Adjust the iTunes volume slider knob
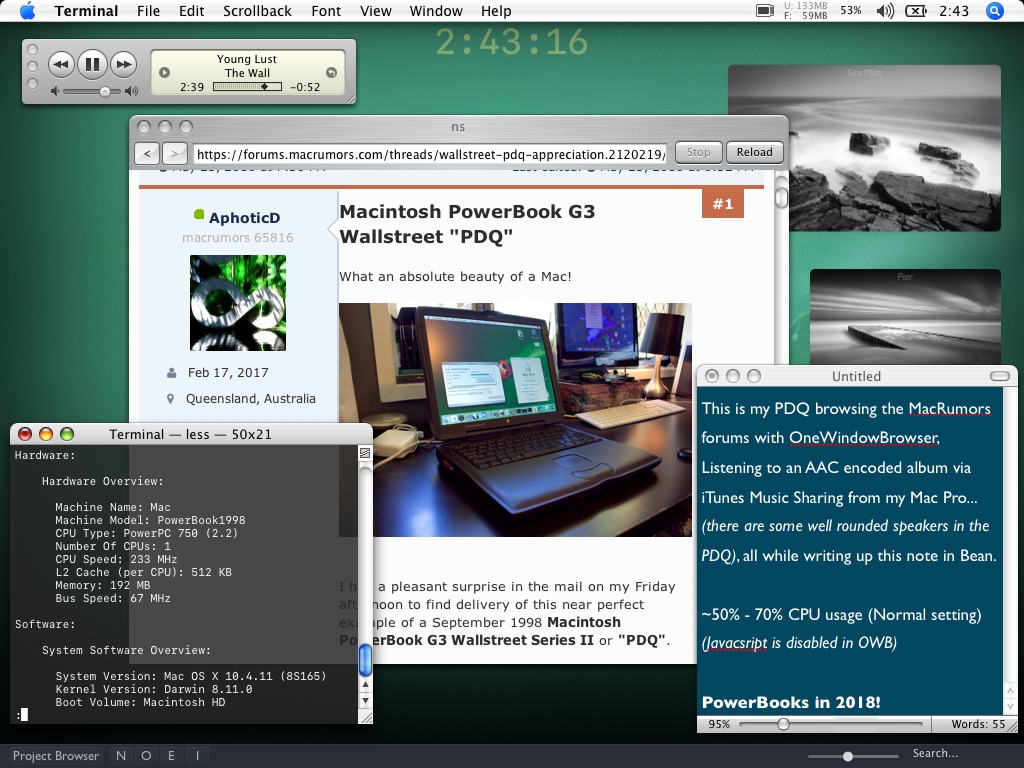Viewport: 1024px width, 768px height. click(x=104, y=92)
